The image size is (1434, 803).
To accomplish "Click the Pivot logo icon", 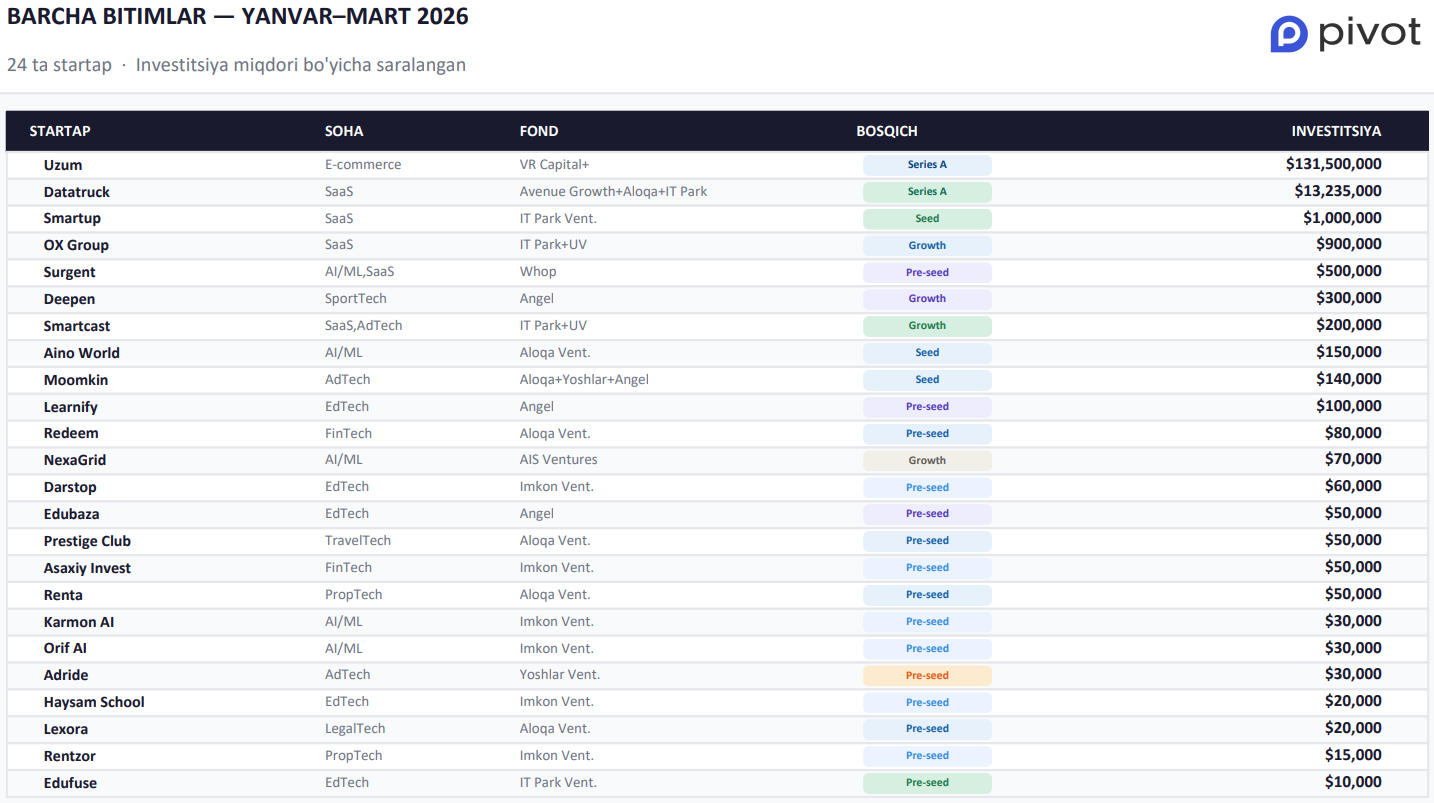I will click(x=1289, y=34).
